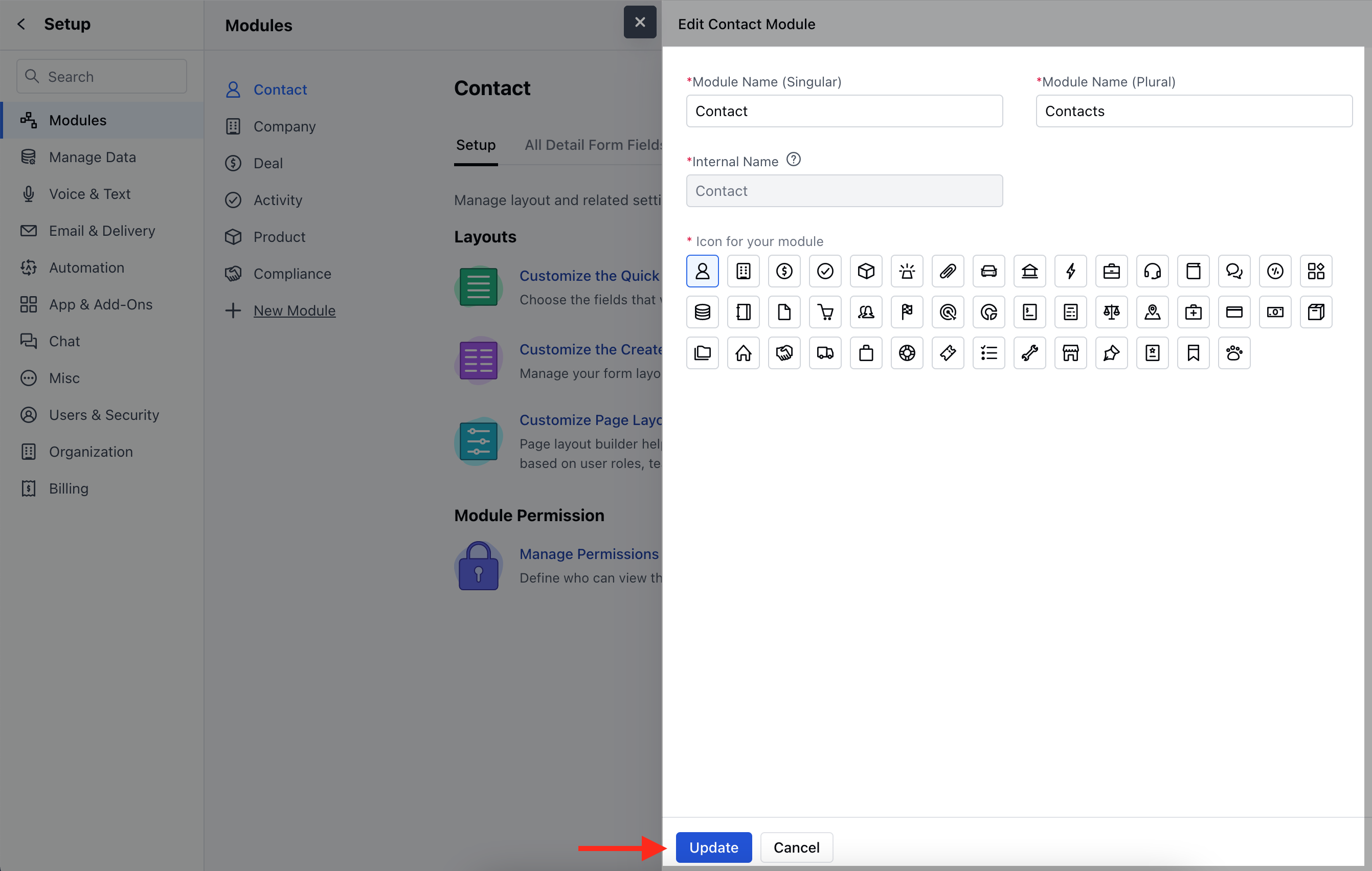The height and width of the screenshot is (871, 1372).
Task: Choose the house icon for module
Action: tap(743, 353)
